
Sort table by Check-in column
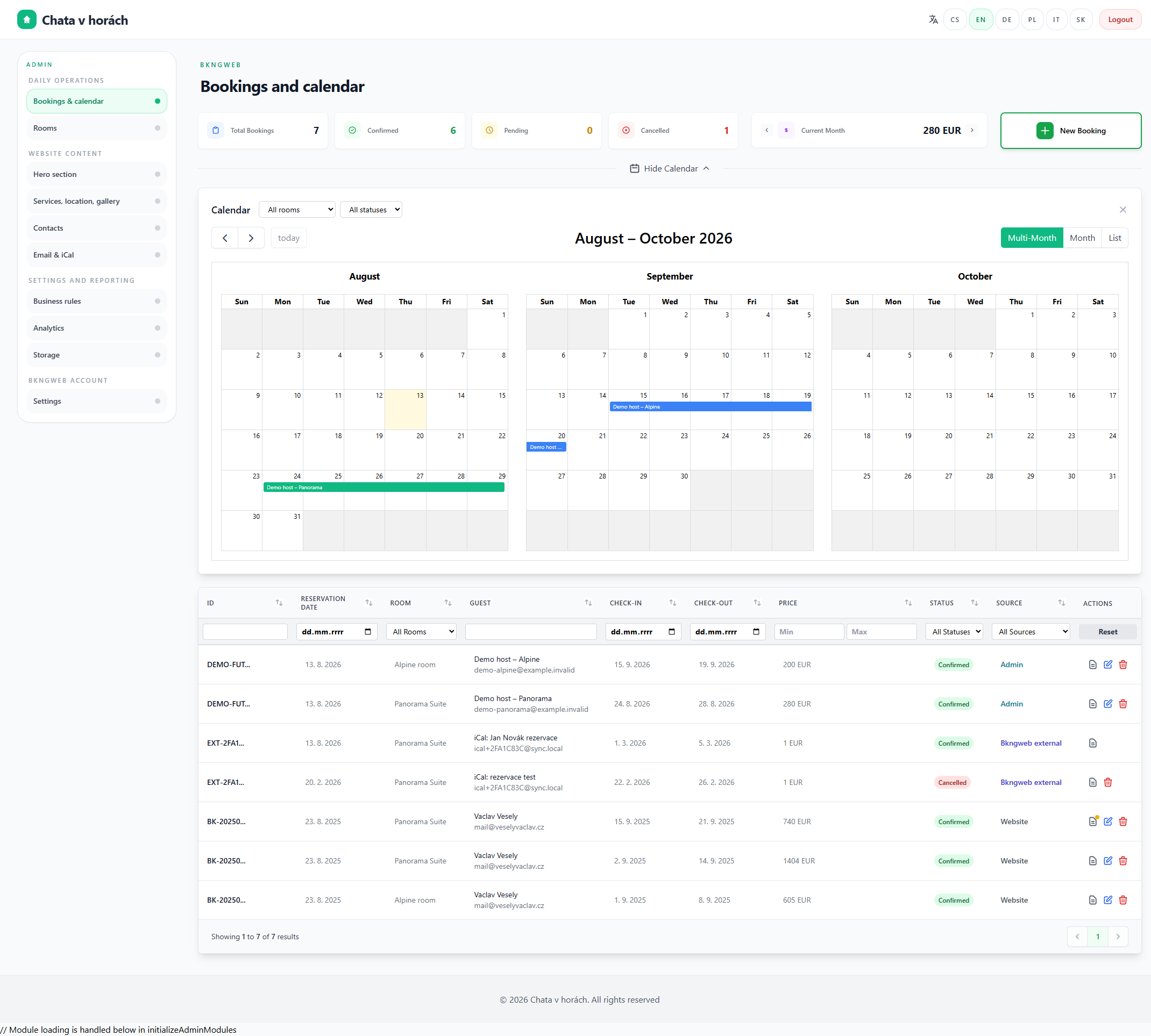click(673, 603)
